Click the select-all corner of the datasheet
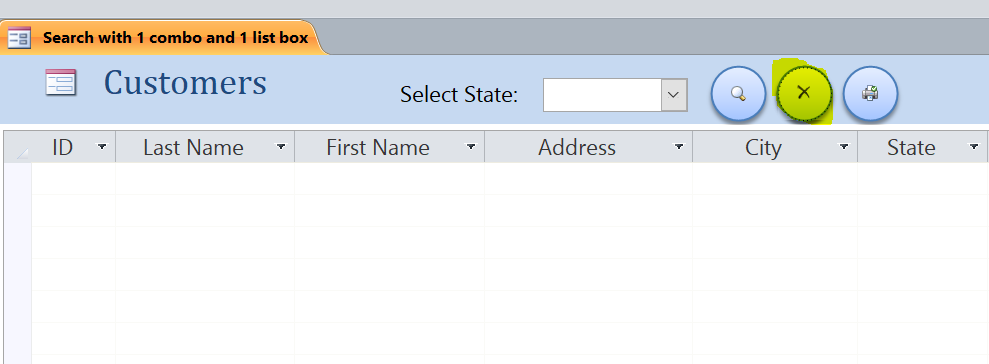 [x=17, y=147]
